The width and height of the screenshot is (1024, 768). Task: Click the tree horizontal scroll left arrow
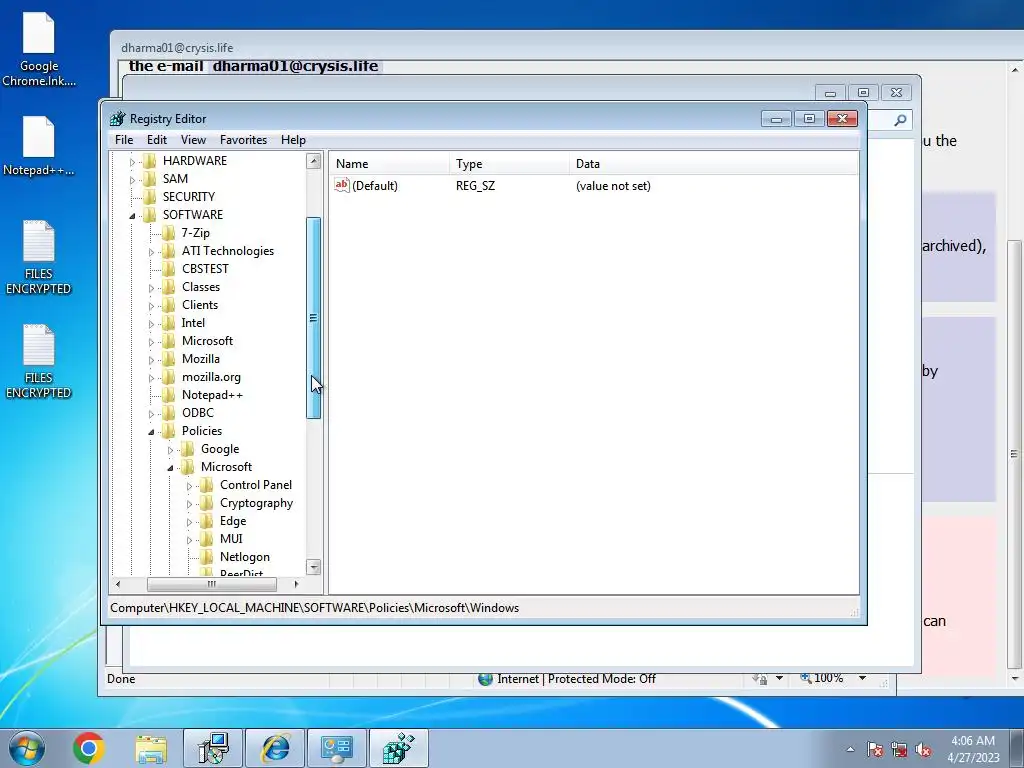tap(118, 584)
